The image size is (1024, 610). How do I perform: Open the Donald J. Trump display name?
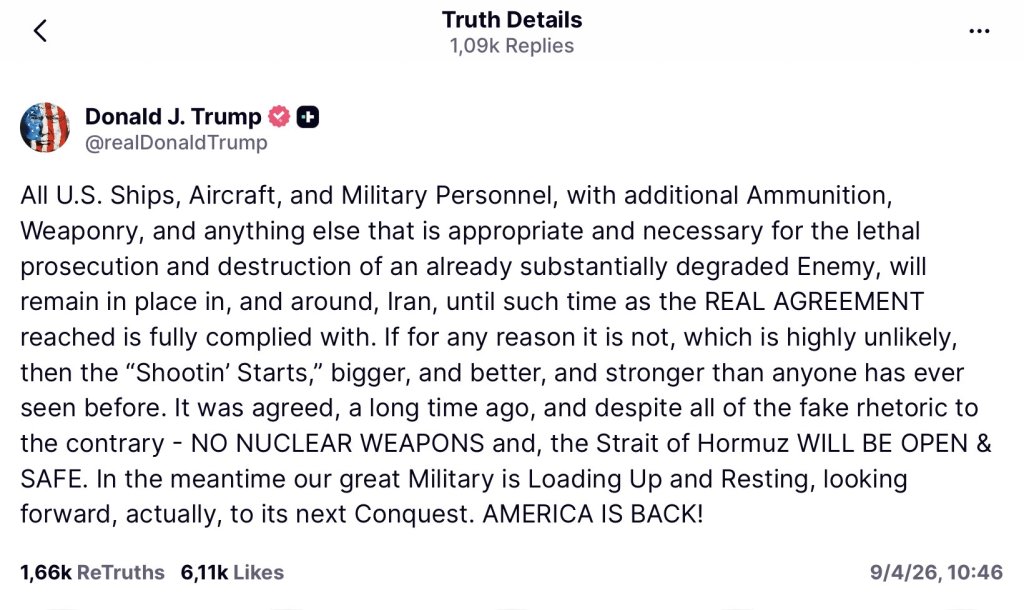click(173, 117)
